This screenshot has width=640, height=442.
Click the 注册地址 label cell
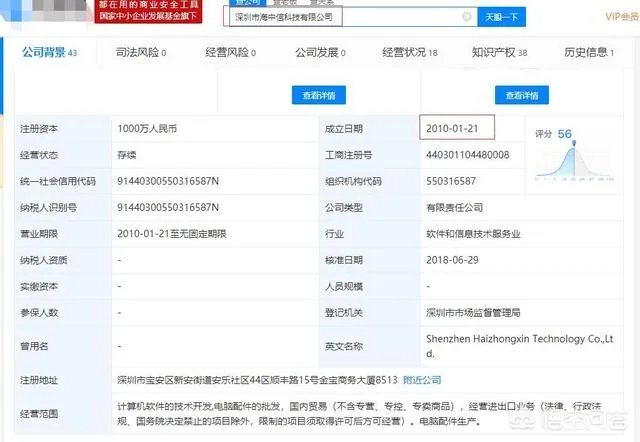click(63, 380)
